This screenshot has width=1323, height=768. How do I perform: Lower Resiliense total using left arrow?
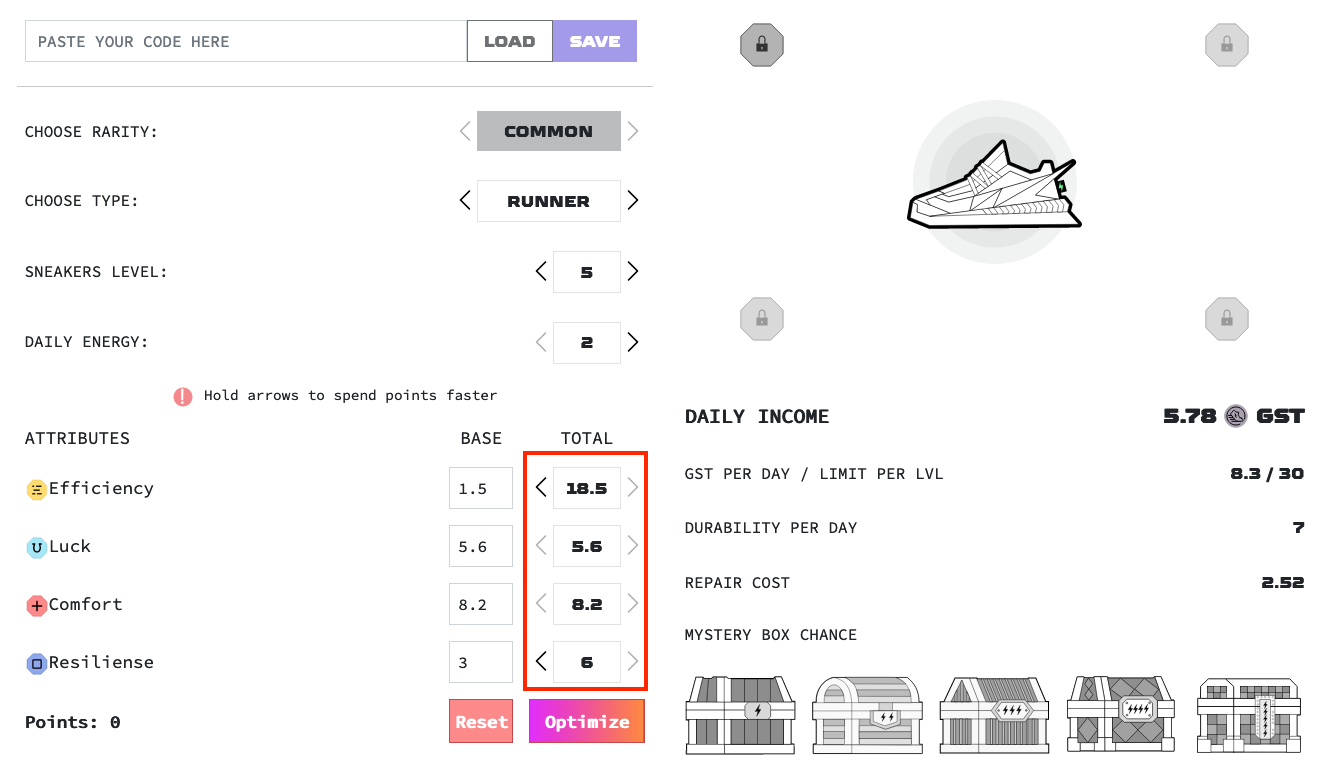[x=540, y=661]
